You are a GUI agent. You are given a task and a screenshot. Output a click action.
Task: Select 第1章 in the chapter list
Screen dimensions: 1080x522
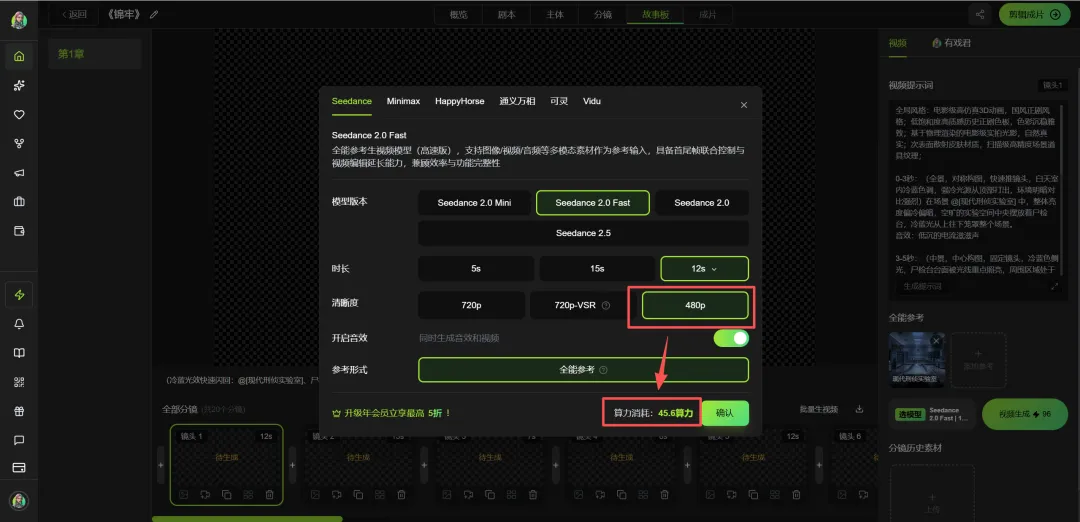[x=95, y=54]
